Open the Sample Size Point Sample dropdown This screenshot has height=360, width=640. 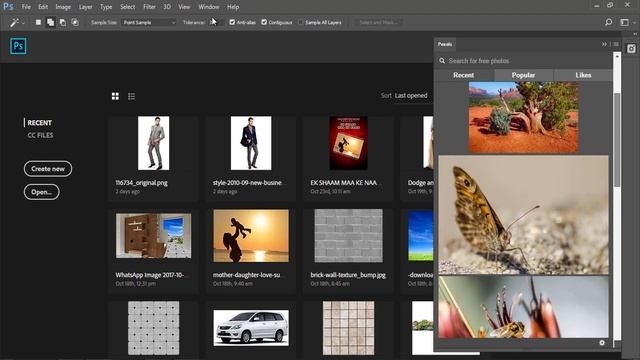pyautogui.click(x=149, y=22)
